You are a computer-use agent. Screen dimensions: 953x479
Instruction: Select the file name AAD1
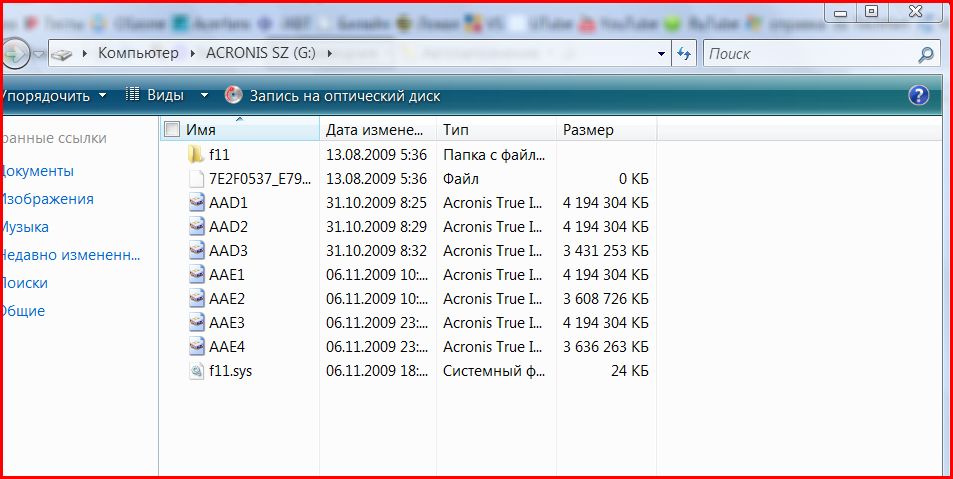click(228, 202)
